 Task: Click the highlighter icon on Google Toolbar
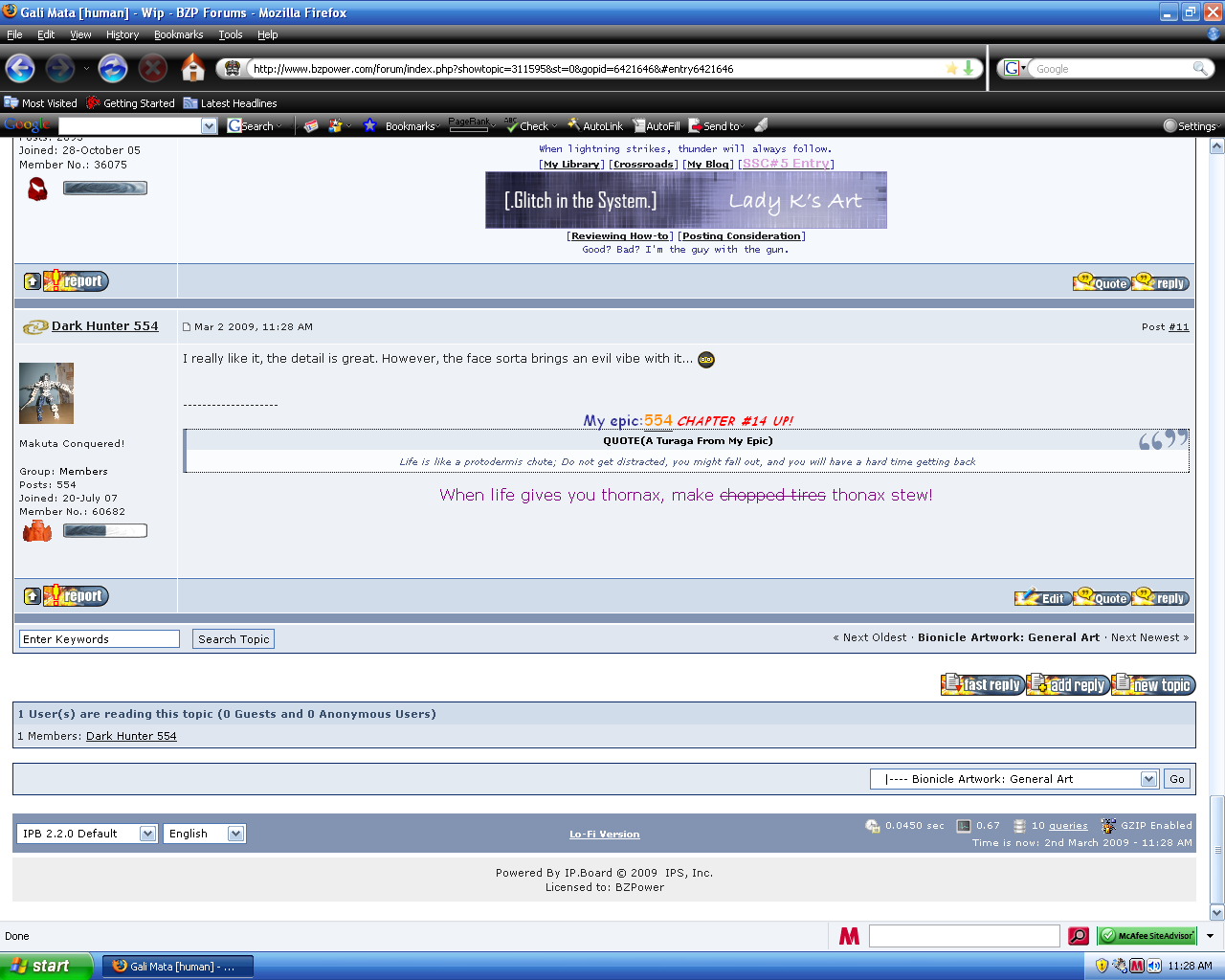coord(761,125)
